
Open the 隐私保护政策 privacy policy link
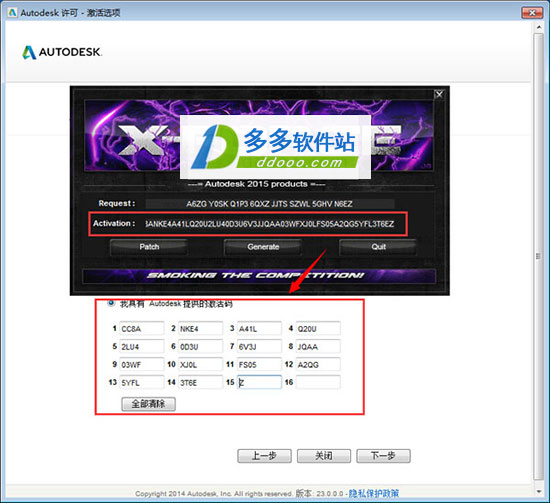click(x=374, y=493)
